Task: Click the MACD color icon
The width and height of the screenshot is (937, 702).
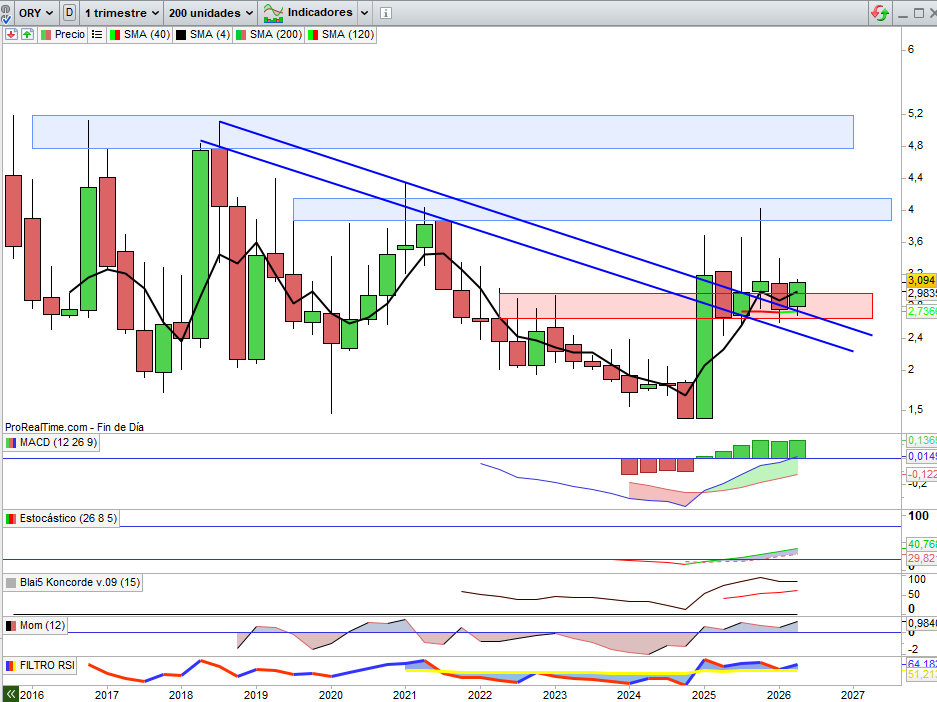Action: 11,443
